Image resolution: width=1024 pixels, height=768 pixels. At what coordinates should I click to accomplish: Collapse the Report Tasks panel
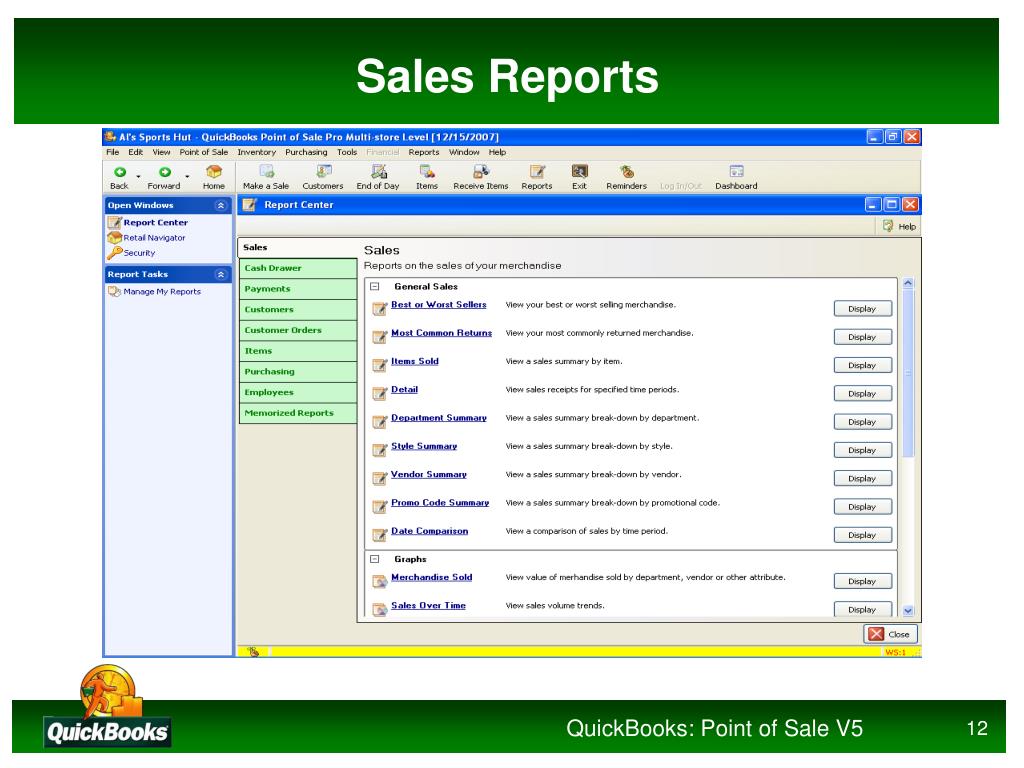221,274
